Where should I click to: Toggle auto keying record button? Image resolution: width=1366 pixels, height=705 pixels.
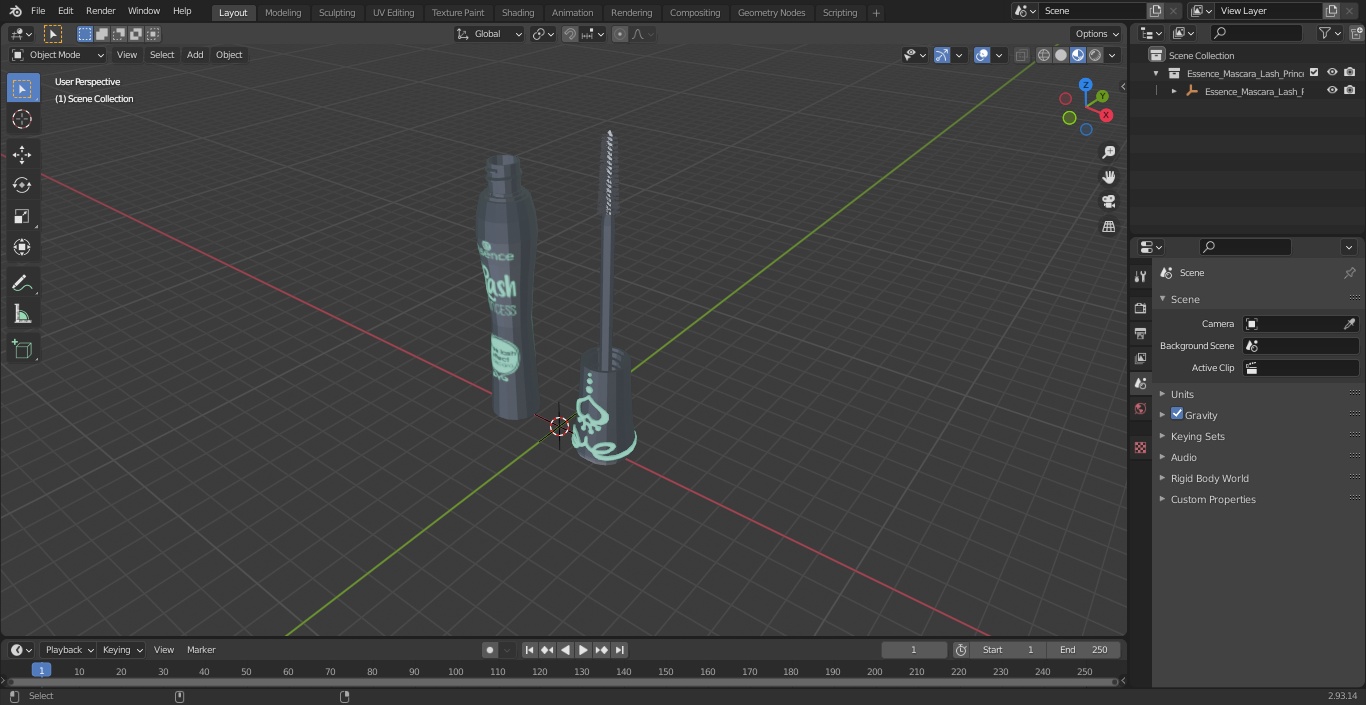[490, 650]
